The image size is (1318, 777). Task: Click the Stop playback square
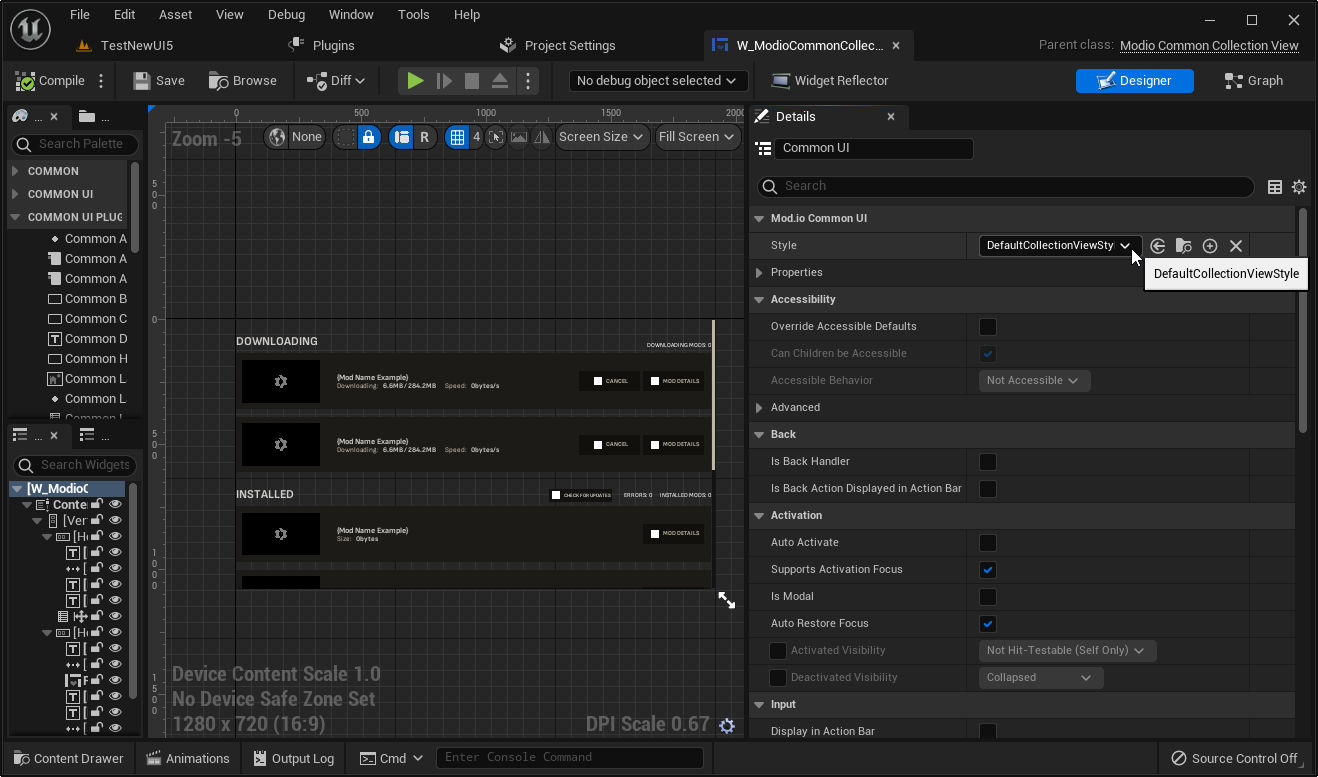pos(472,81)
